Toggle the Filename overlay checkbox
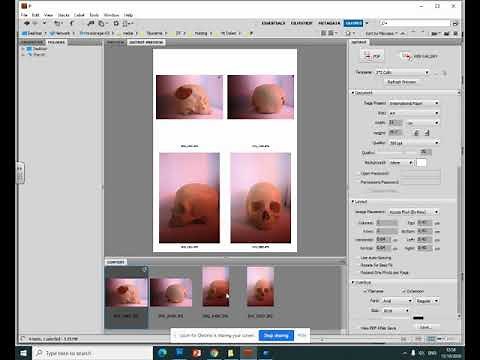Viewport: 480px width, 360px height. tap(365, 291)
